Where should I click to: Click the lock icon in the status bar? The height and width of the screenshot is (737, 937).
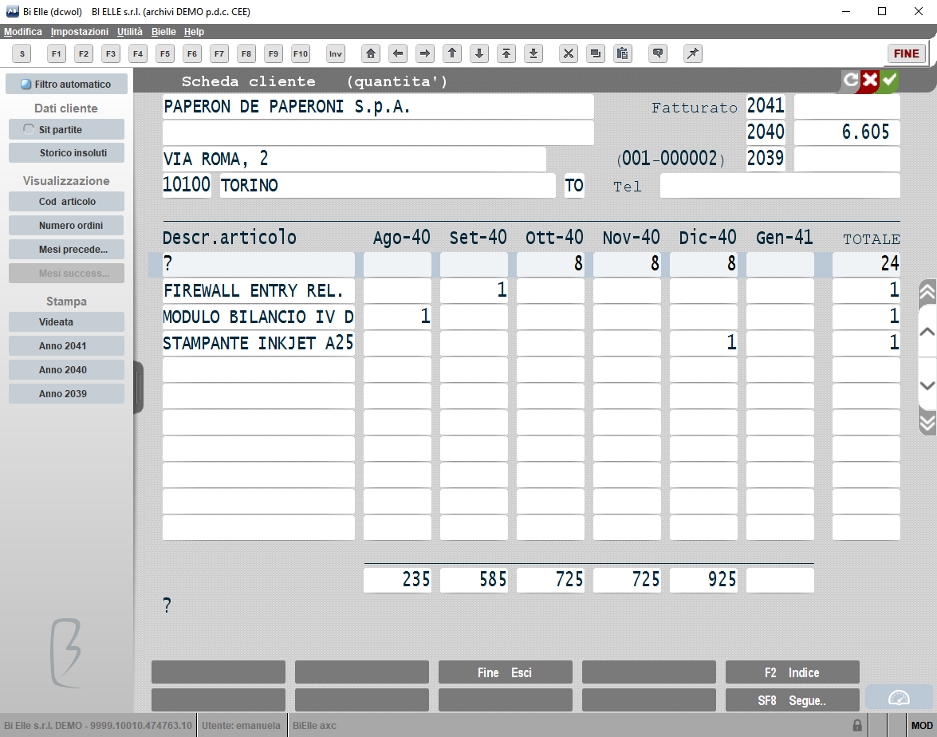pyautogui.click(x=857, y=726)
